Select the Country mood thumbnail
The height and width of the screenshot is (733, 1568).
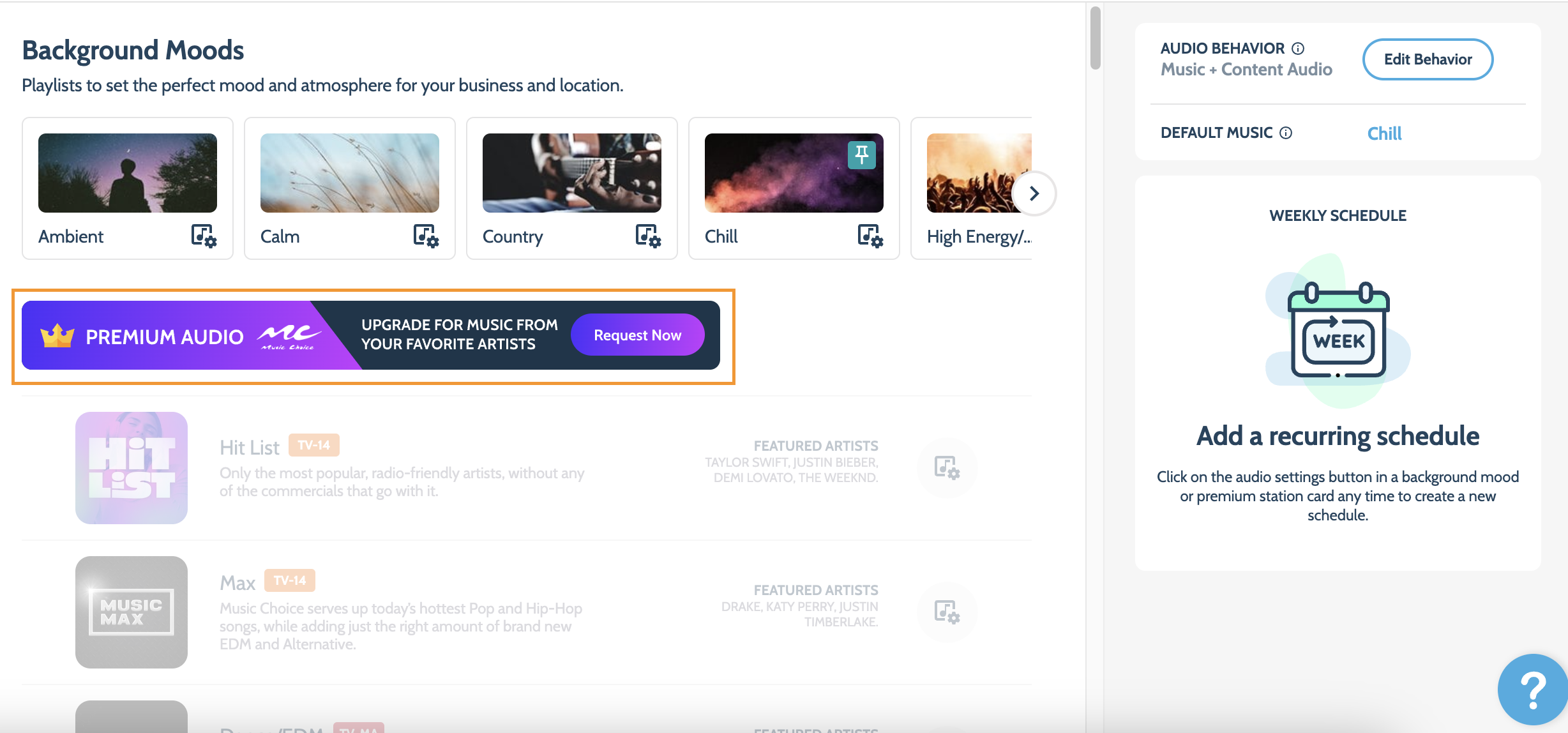[x=572, y=173]
